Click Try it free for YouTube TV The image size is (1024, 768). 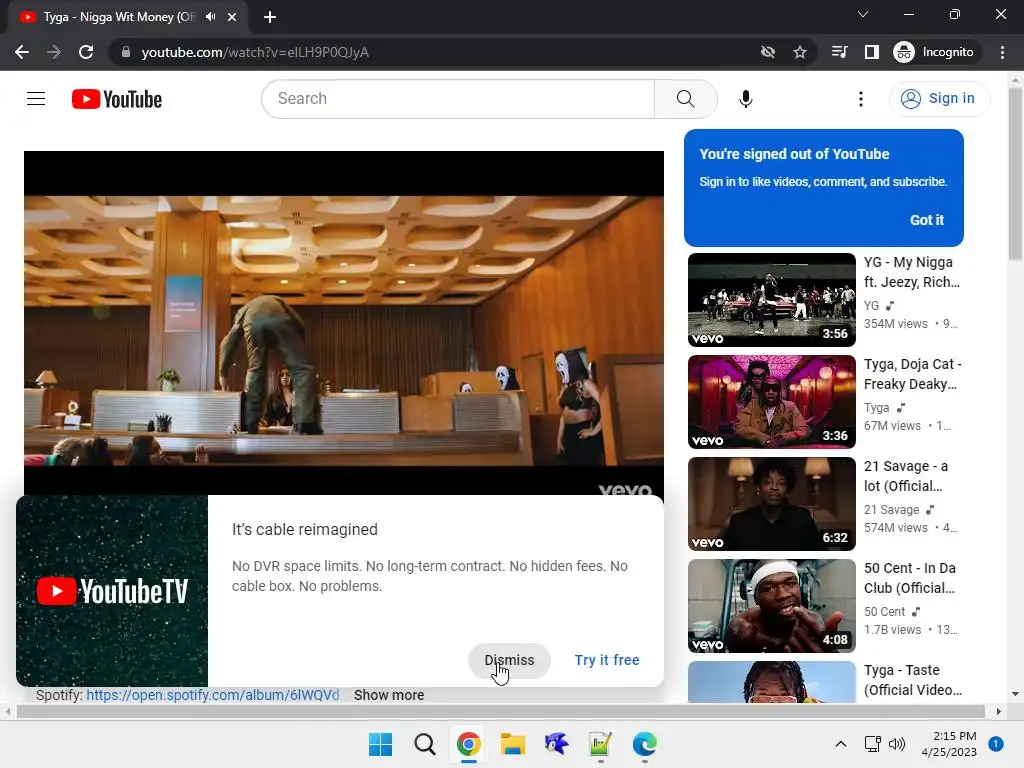[x=607, y=660]
